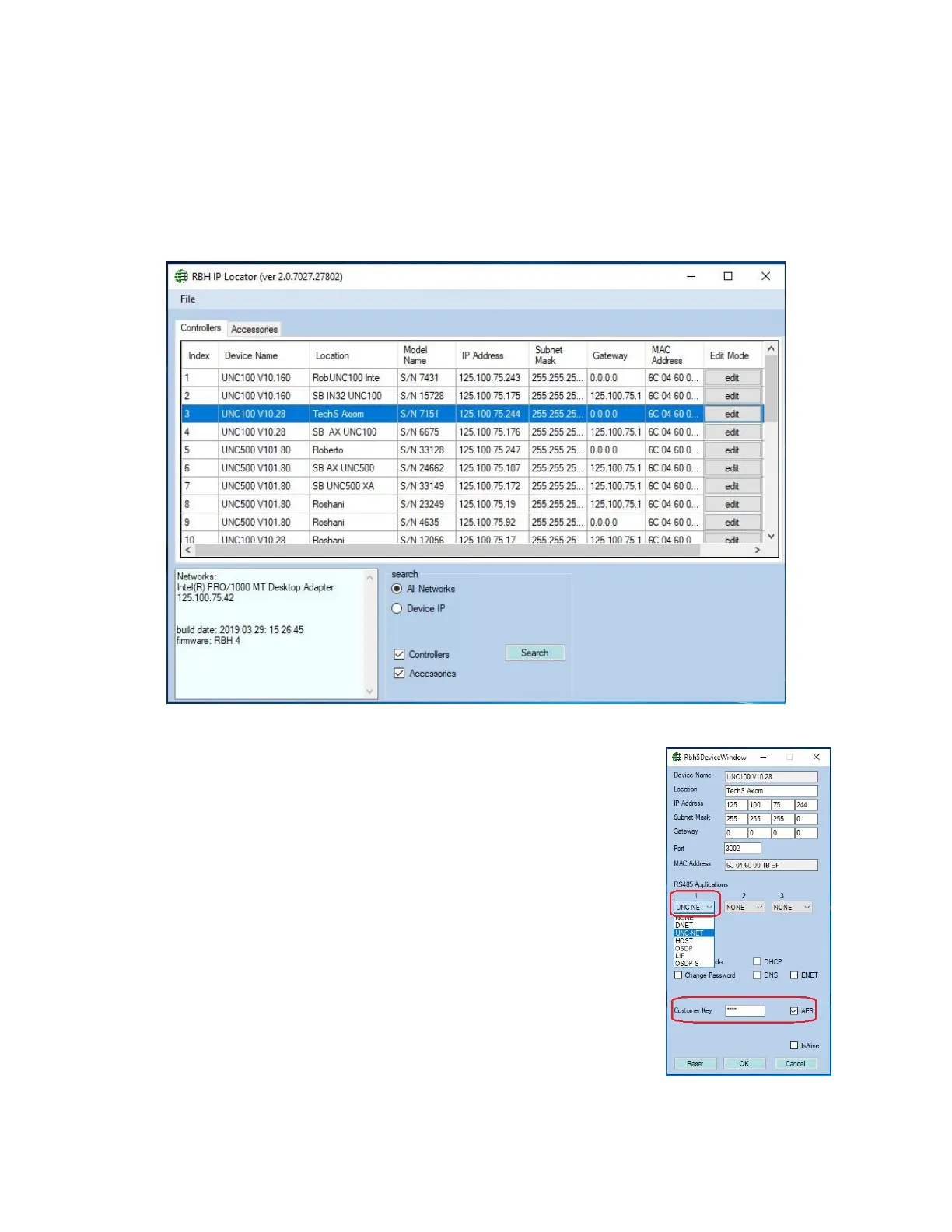
Task: Minimize the RBH IP Locator window
Action: click(691, 276)
